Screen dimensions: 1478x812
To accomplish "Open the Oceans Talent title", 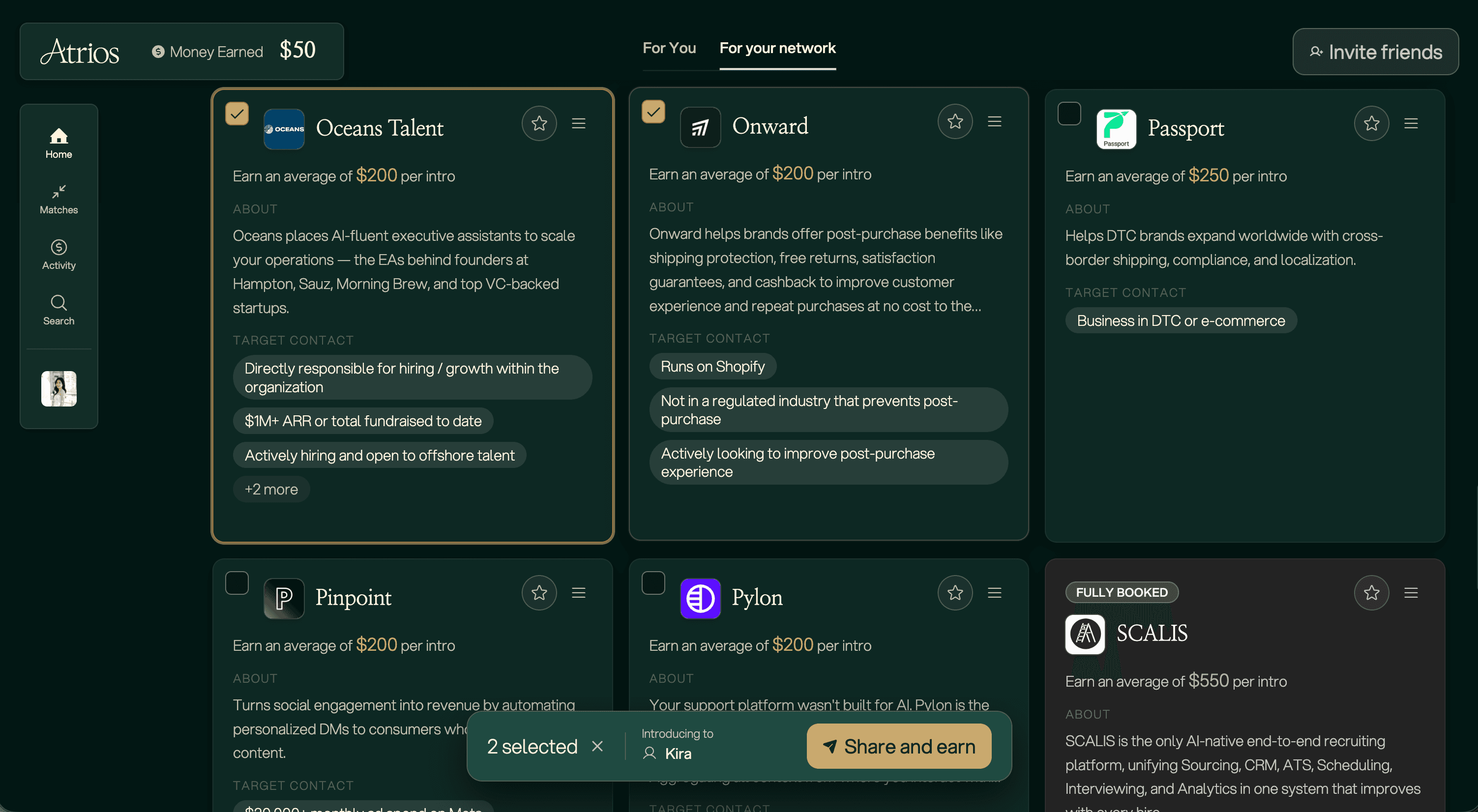I will pos(379,127).
